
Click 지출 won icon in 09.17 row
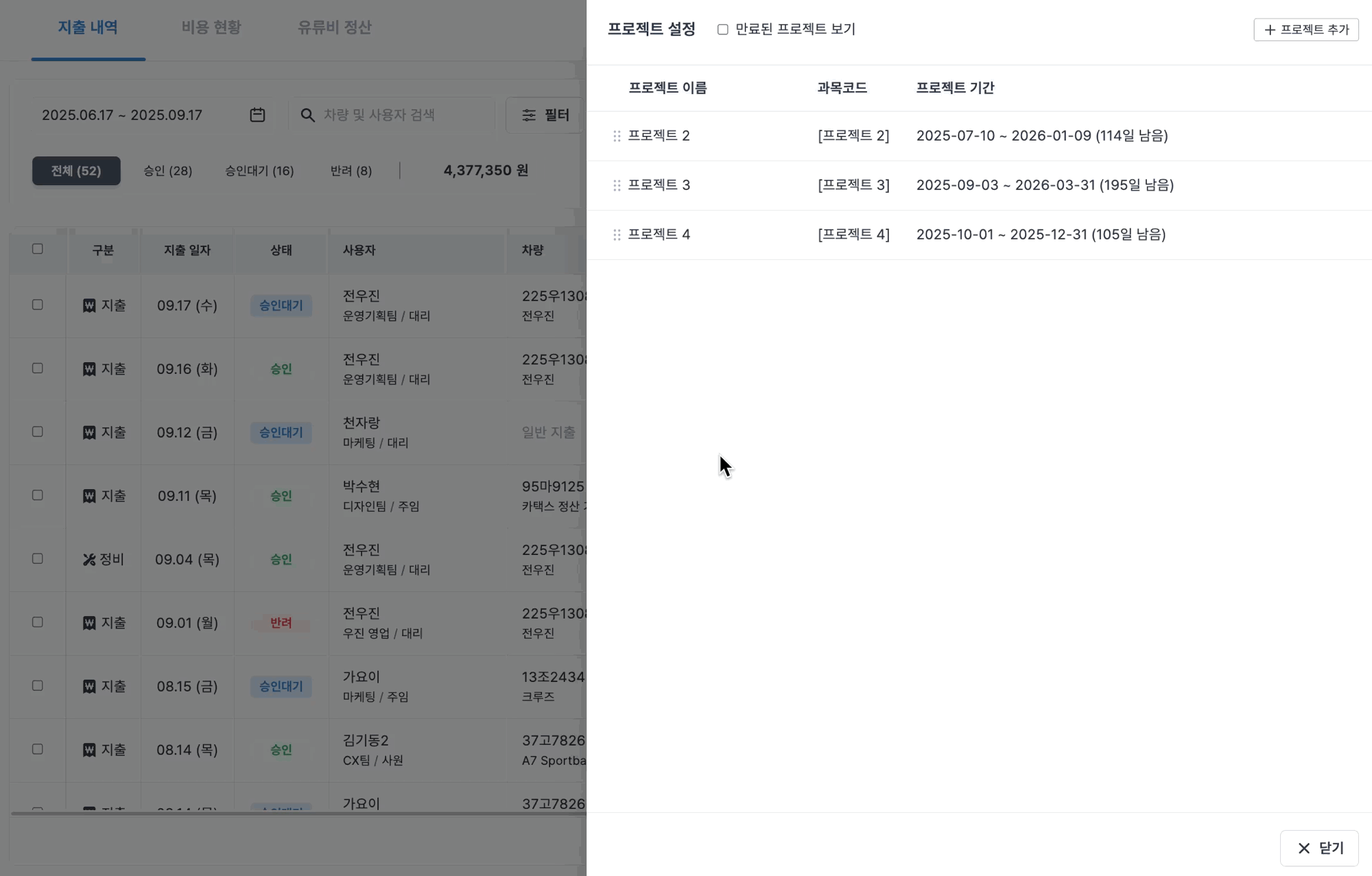[89, 306]
